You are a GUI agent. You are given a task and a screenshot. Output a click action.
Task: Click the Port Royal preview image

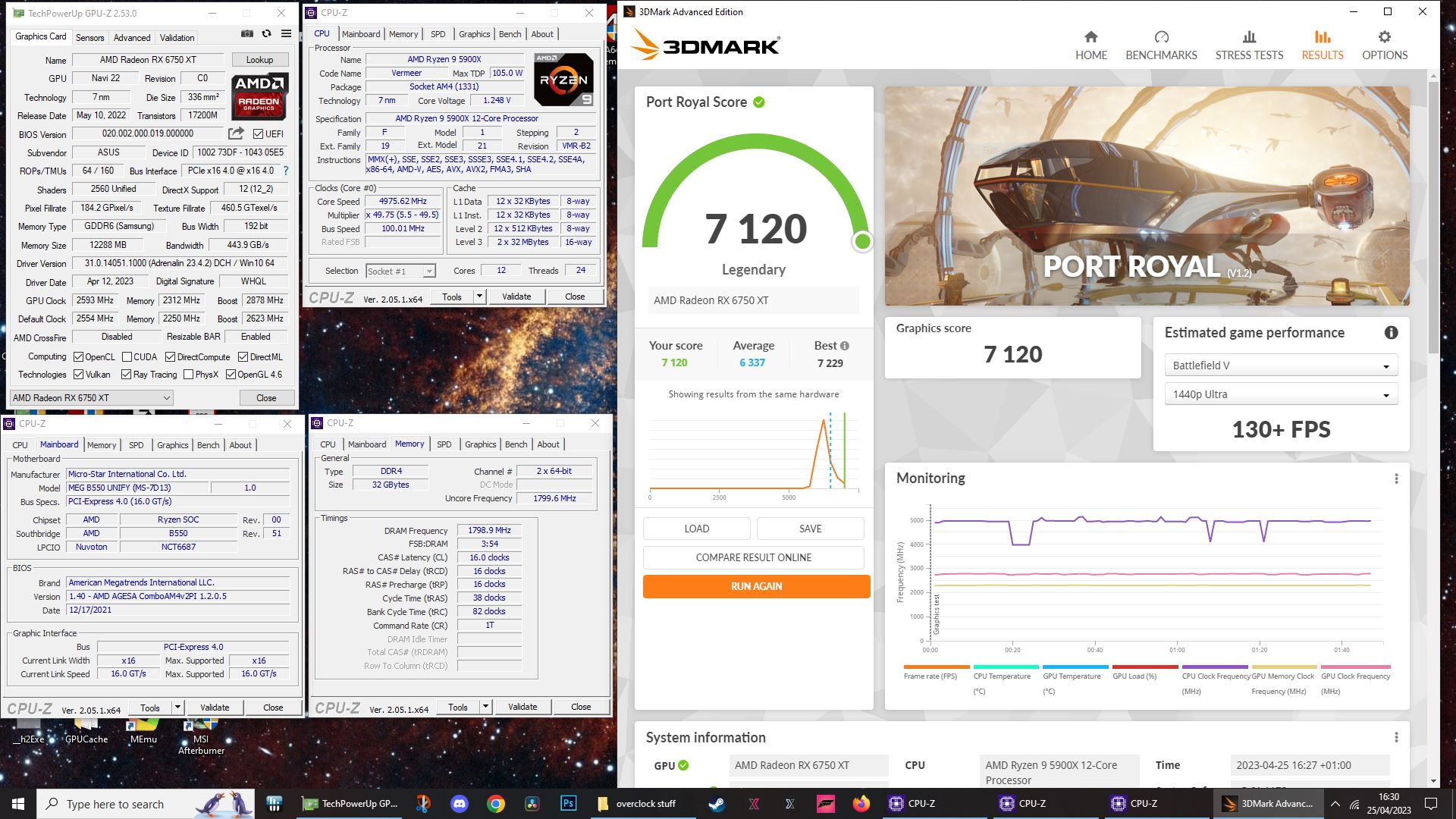point(1147,196)
